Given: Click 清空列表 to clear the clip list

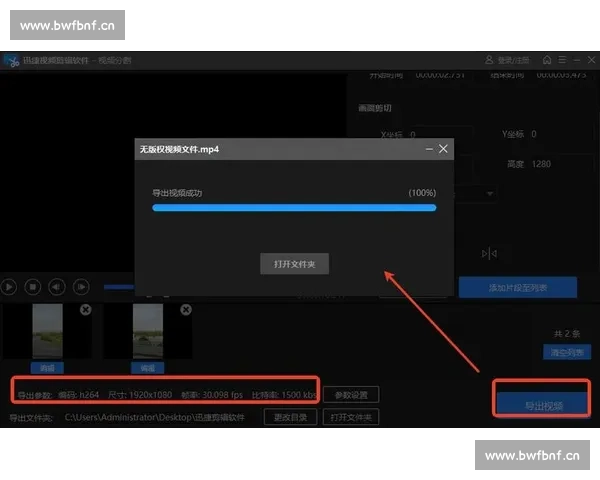Looking at the screenshot, I should [x=568, y=353].
